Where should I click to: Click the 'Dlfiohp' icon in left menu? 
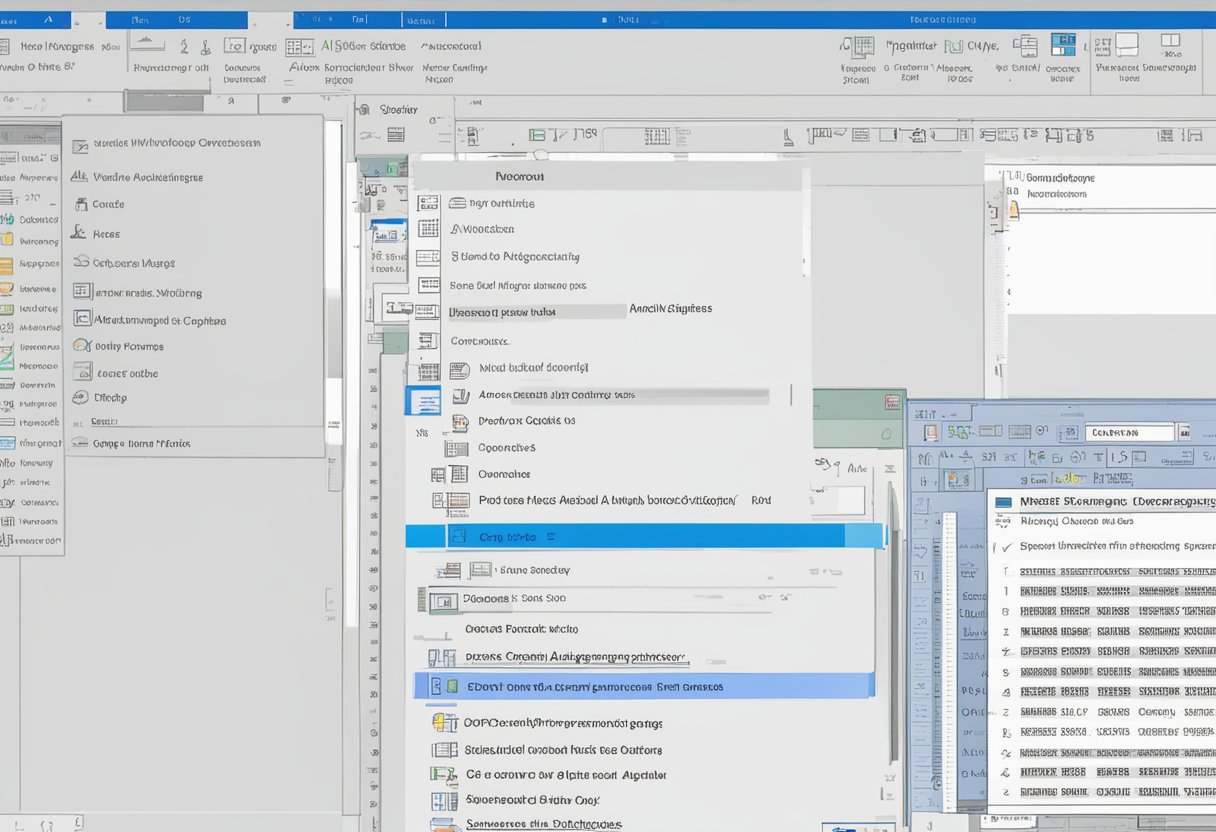[x=81, y=397]
